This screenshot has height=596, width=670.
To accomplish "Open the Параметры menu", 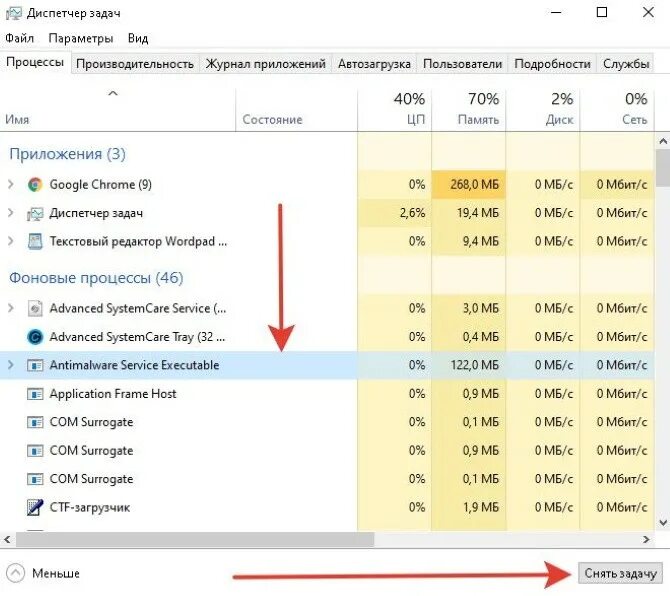I will [81, 38].
